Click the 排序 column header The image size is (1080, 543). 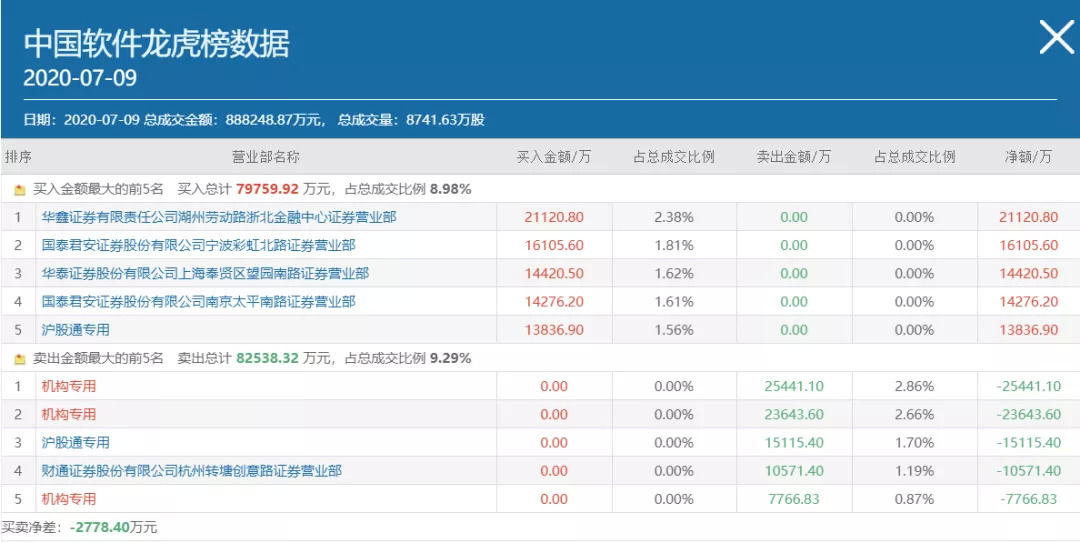click(x=19, y=157)
